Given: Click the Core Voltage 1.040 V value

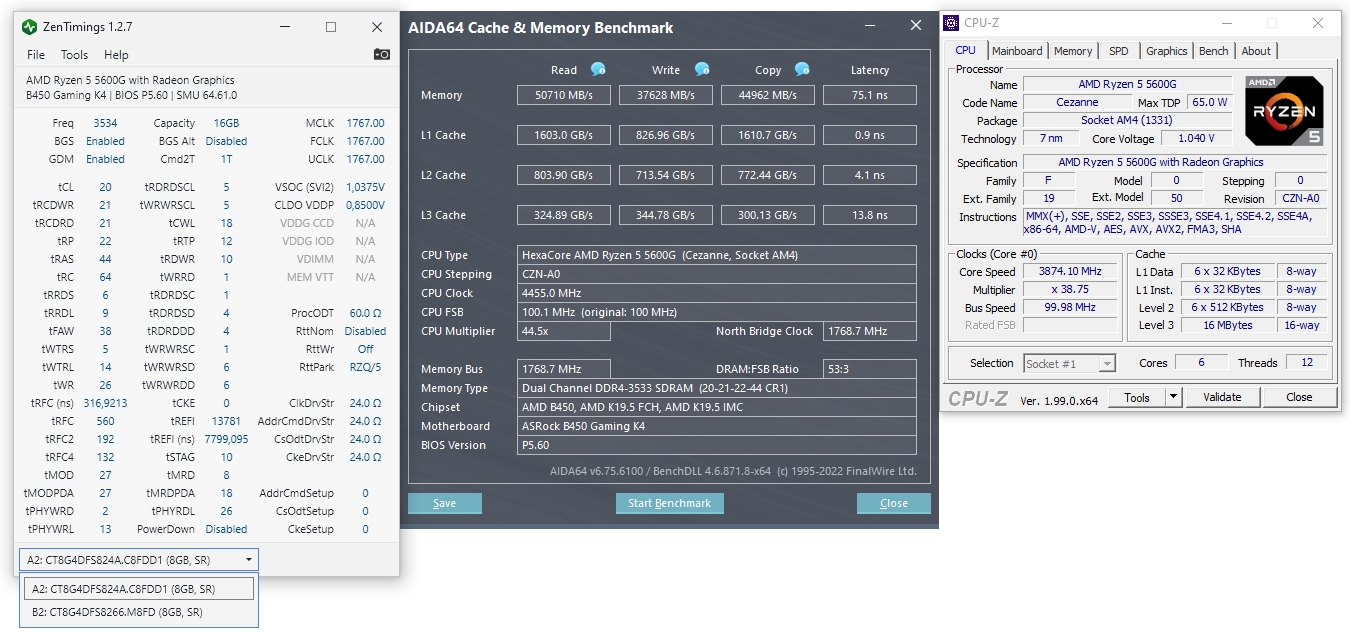Looking at the screenshot, I should pos(1196,138).
